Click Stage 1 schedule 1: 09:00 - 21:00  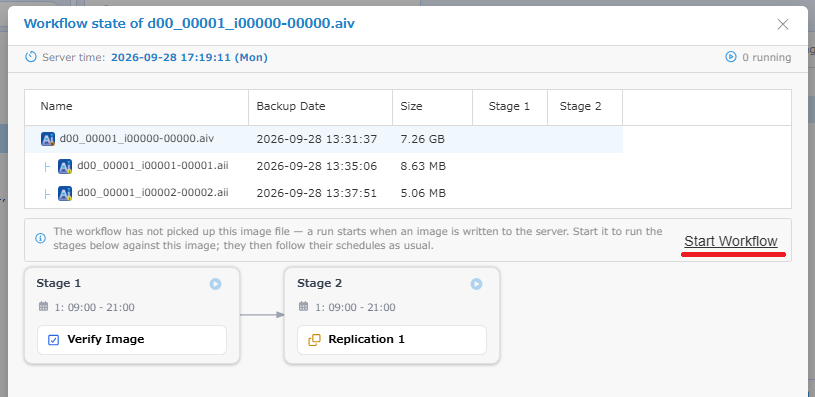point(95,307)
